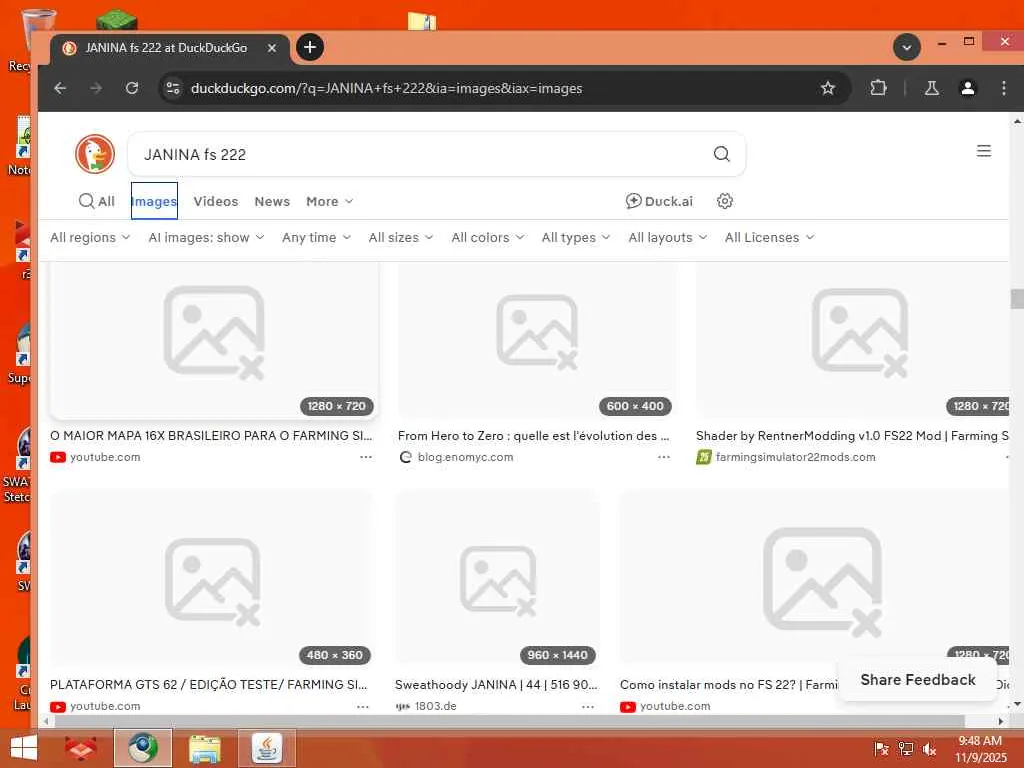Image resolution: width=1024 pixels, height=768 pixels.
Task: Open more options for the Sweathoody JANINA result
Action: click(x=588, y=707)
